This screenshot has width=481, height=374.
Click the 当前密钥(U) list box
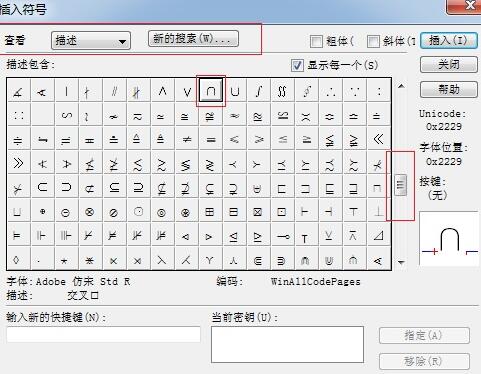click(287, 344)
